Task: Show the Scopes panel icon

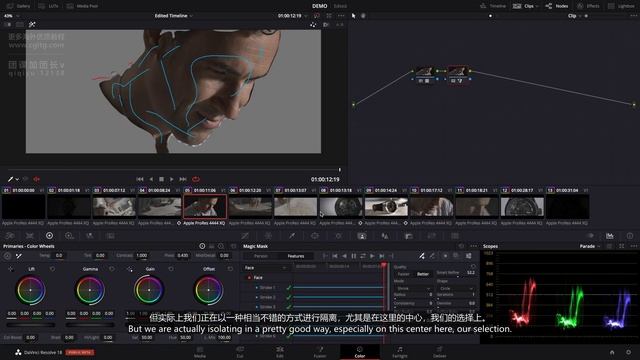Action: [609, 236]
